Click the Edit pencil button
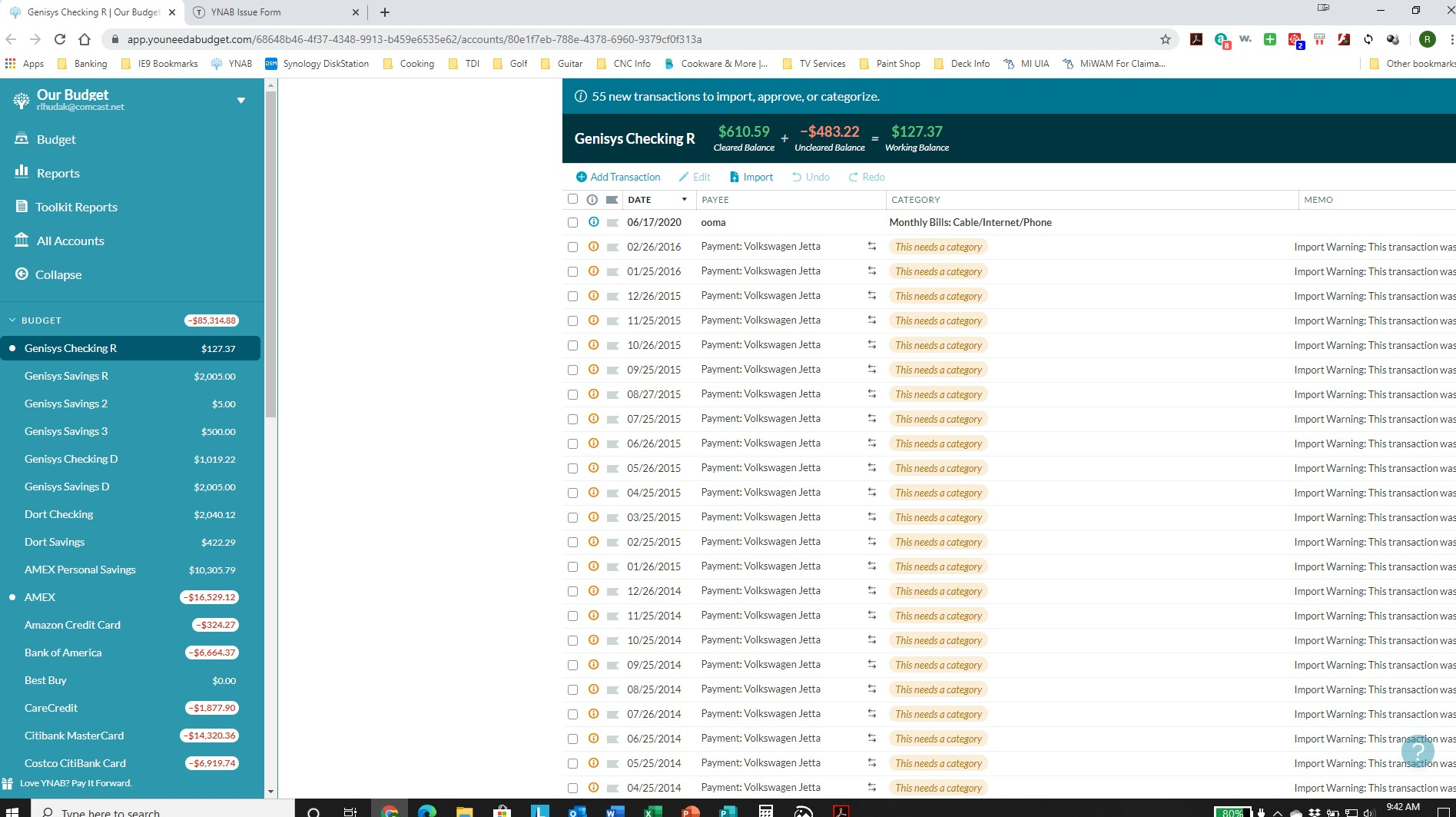Viewport: 1456px width, 817px height. click(x=695, y=177)
